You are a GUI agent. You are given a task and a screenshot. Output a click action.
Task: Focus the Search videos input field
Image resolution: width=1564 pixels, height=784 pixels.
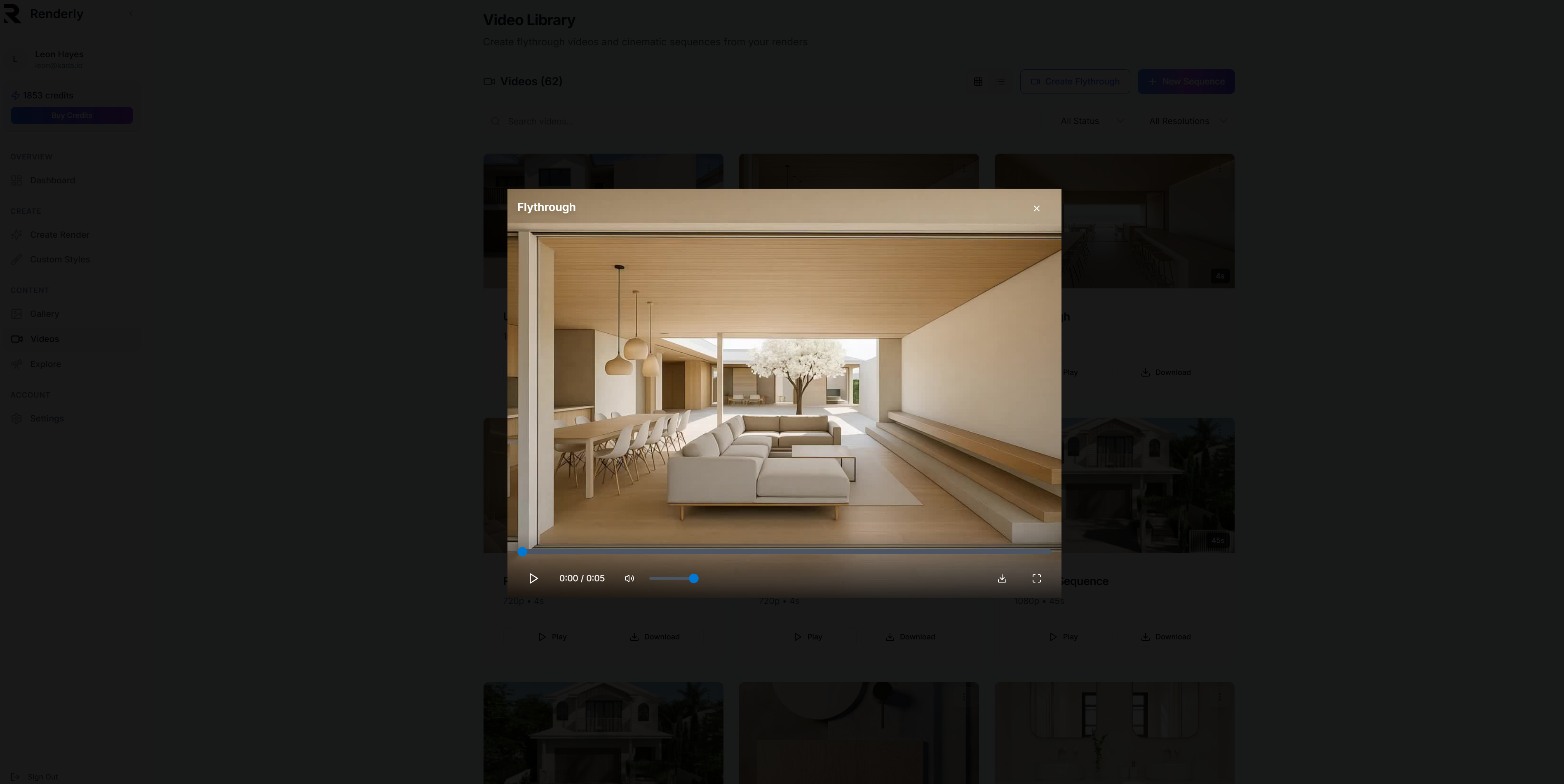(763, 122)
